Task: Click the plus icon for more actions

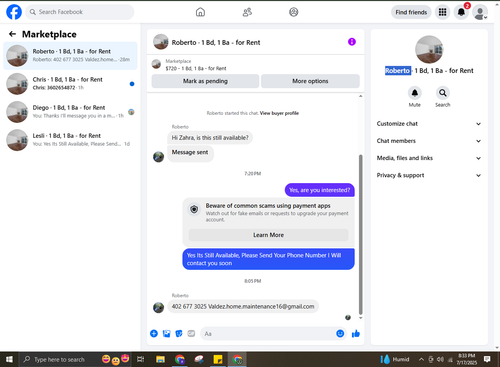Action: [154, 333]
